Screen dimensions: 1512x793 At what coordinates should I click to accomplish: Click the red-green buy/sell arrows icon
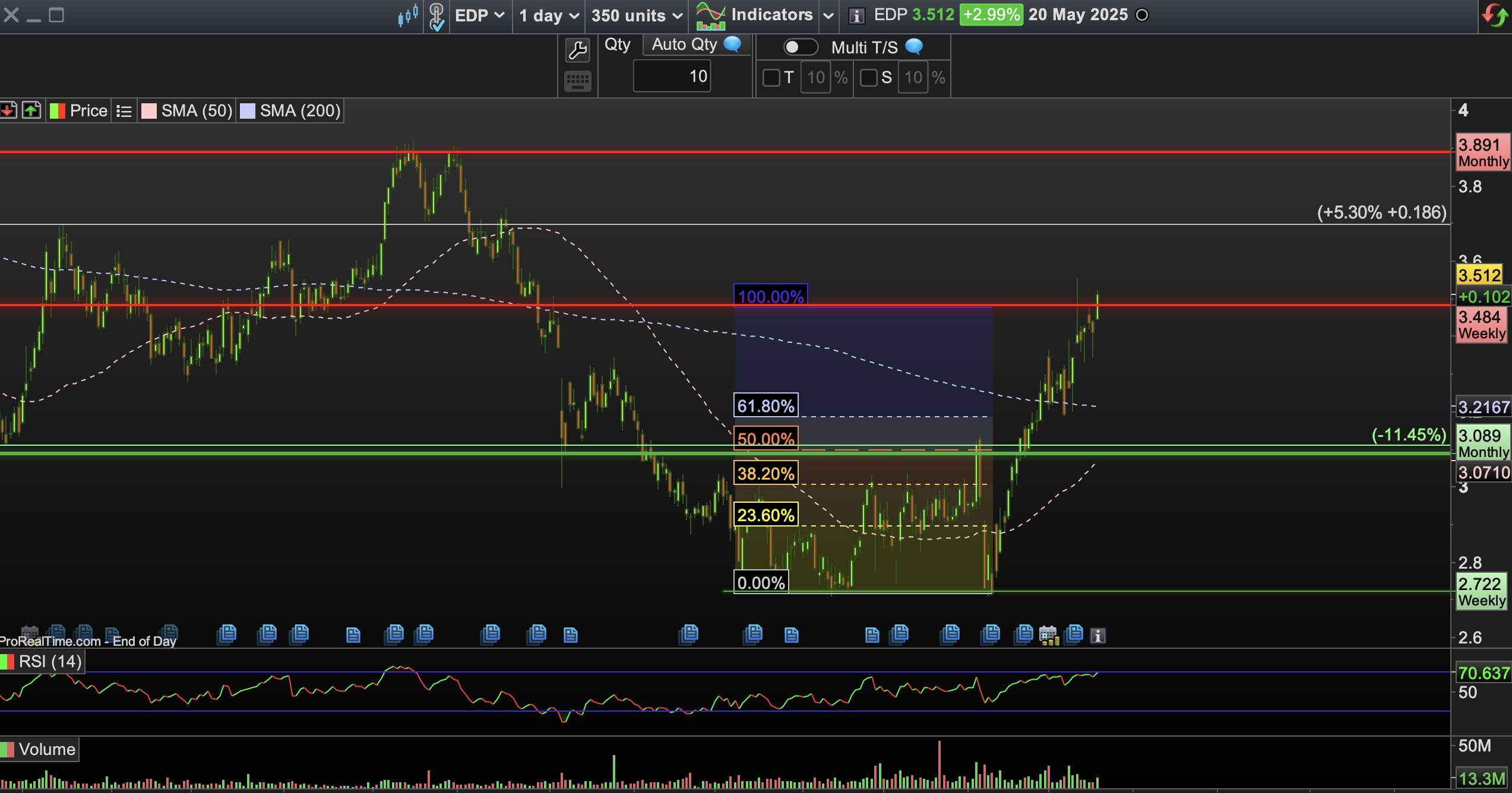coord(1495,15)
